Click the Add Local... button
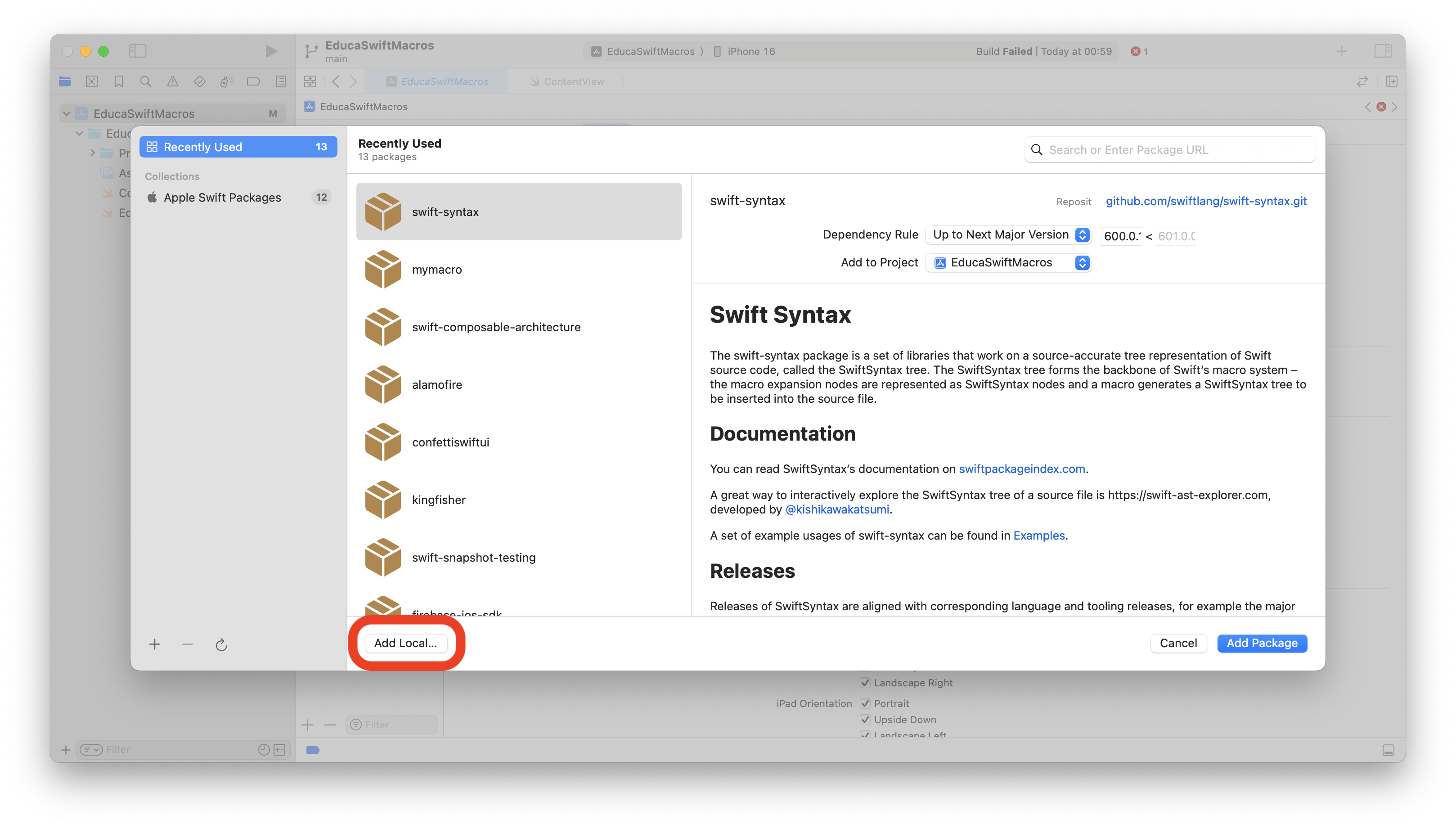This screenshot has width=1456, height=829. coord(405,643)
